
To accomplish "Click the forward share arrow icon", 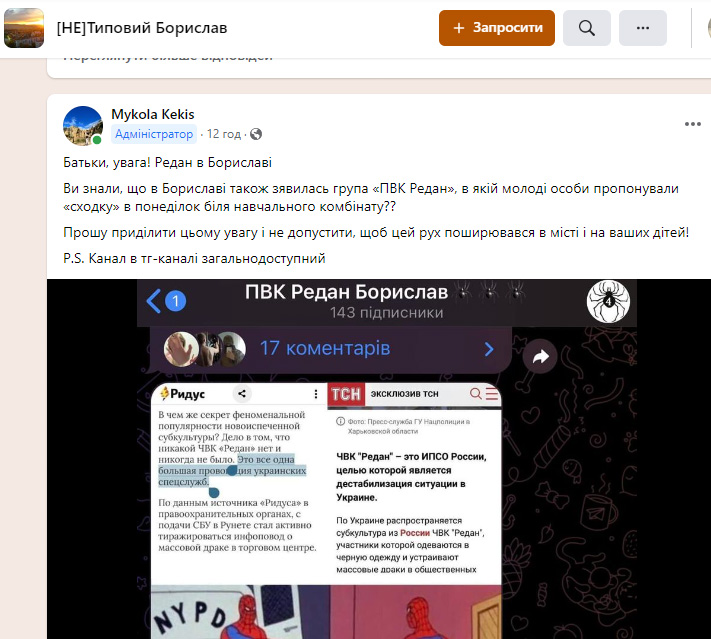I will click(540, 356).
